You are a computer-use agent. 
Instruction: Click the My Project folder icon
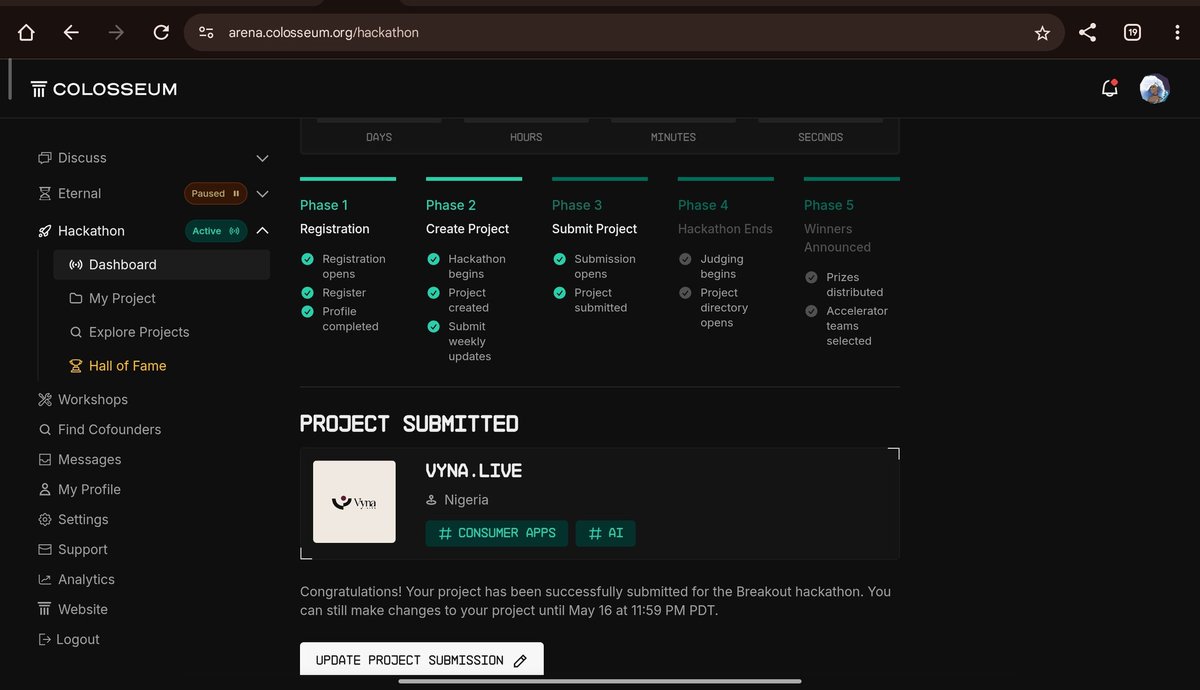pyautogui.click(x=76, y=298)
